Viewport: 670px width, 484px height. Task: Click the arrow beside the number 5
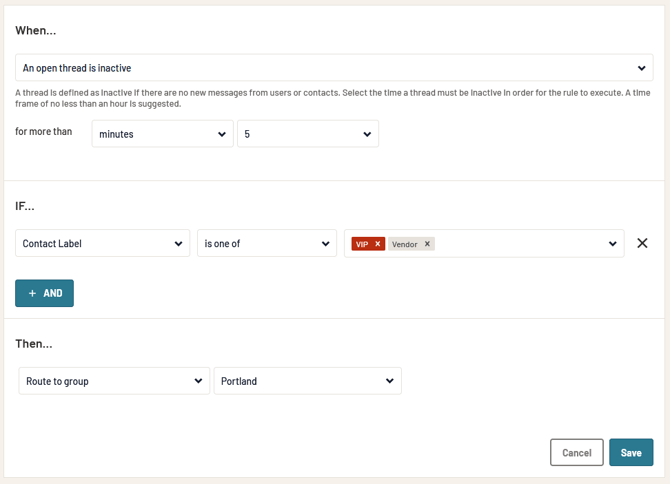pyautogui.click(x=366, y=134)
